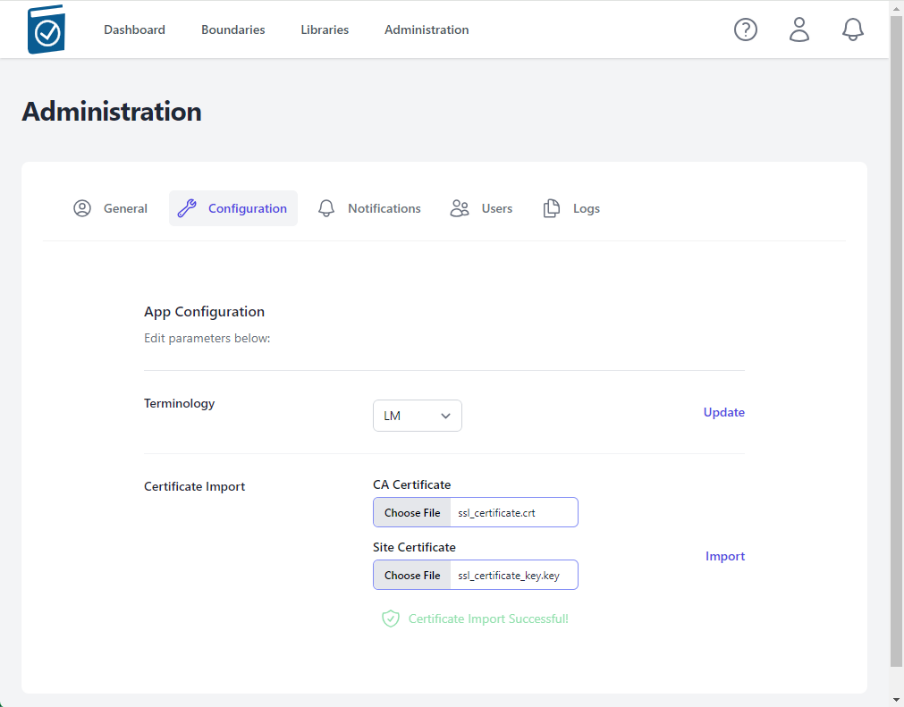Click the green shield success icon
The width and height of the screenshot is (904, 707).
[x=391, y=619]
